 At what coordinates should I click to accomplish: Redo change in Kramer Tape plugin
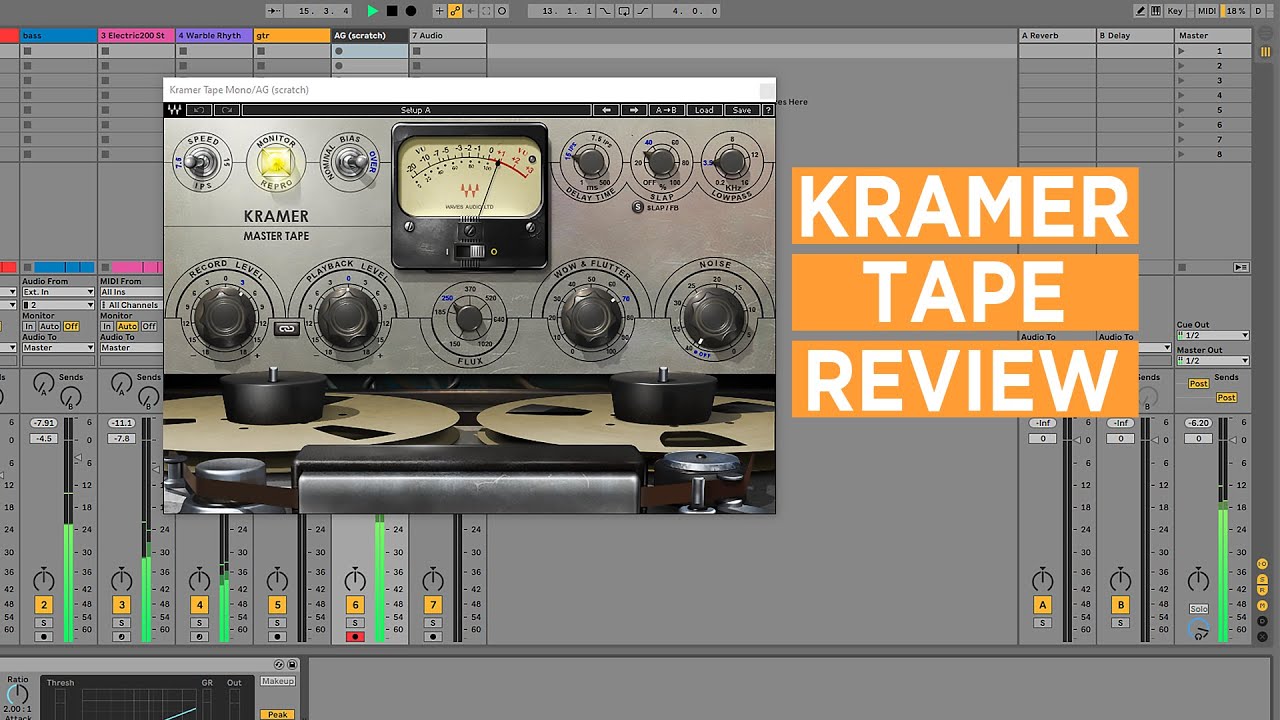(227, 110)
